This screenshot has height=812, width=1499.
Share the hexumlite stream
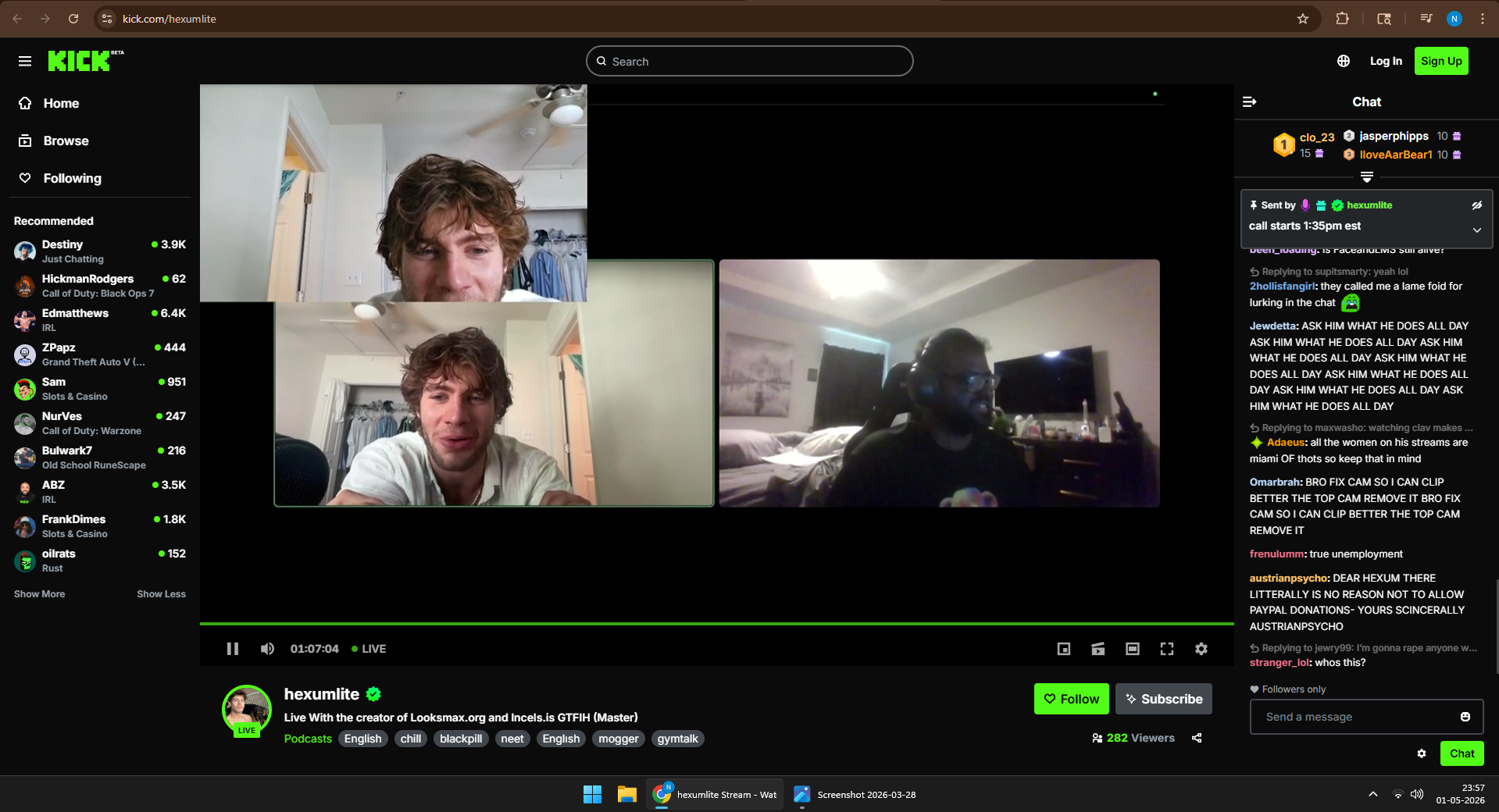[1197, 738]
